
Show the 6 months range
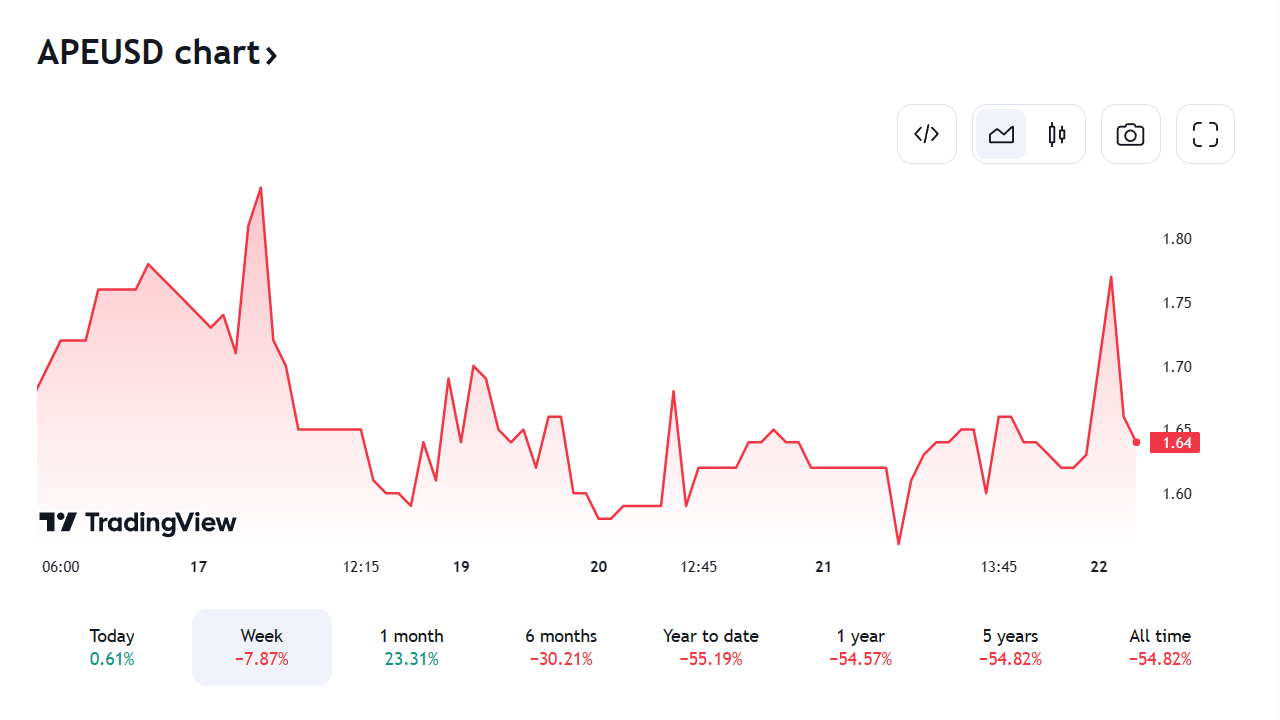(561, 647)
